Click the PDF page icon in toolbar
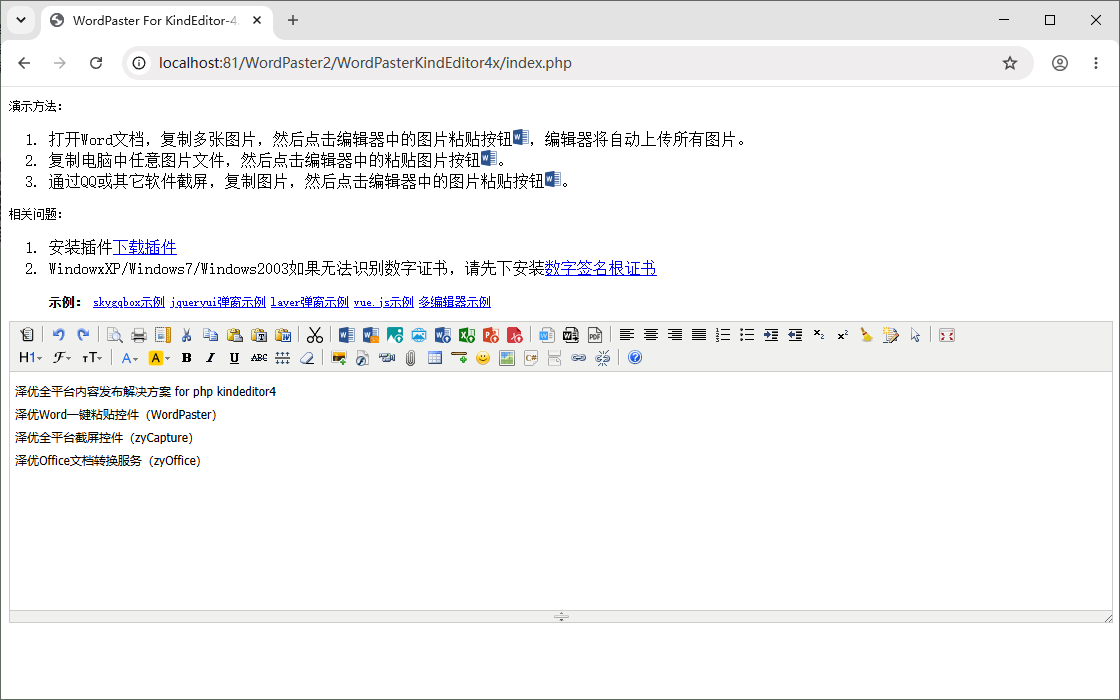The image size is (1120, 700). click(595, 335)
